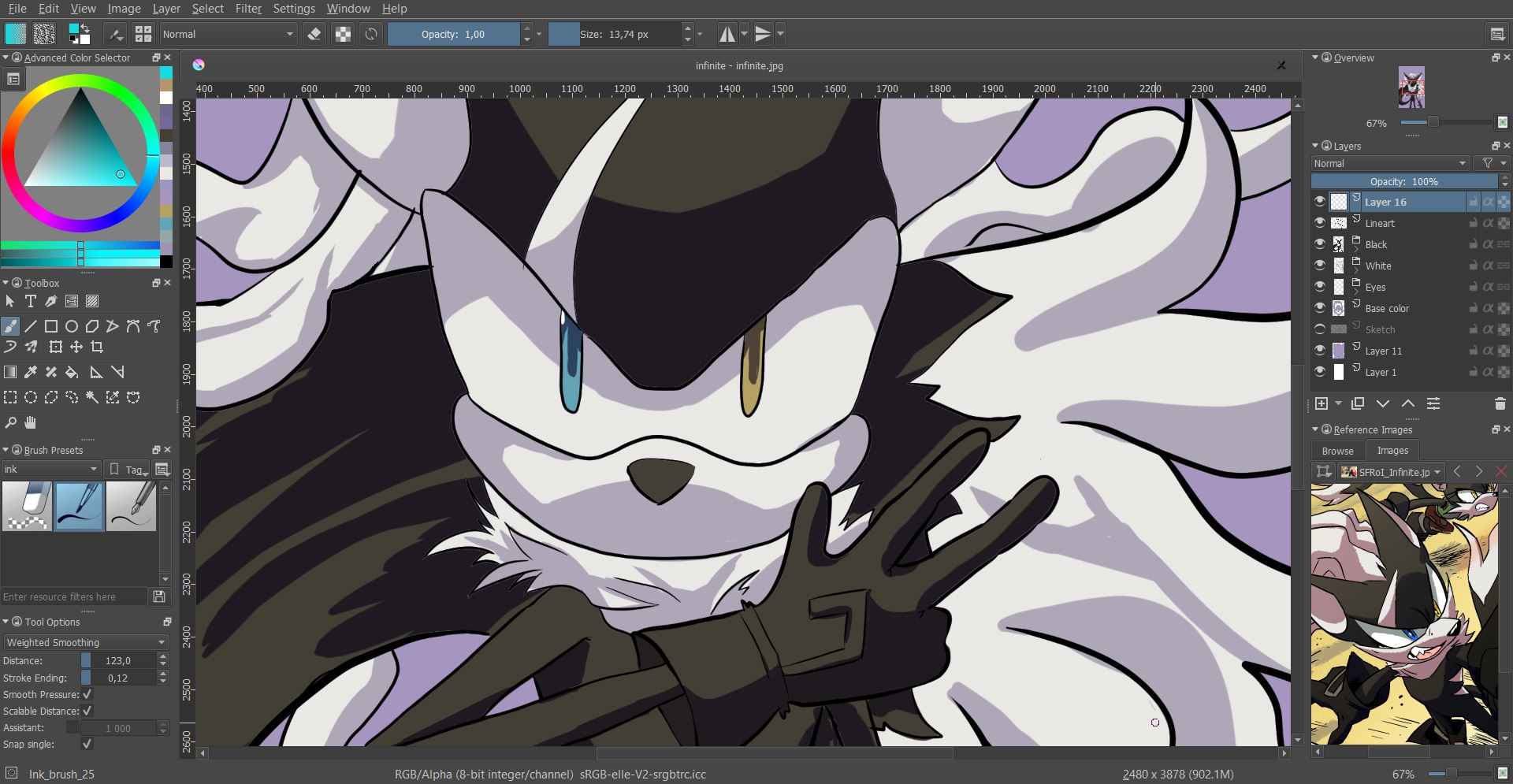The width and height of the screenshot is (1513, 784).
Task: Add new paint layer button
Action: tap(1322, 403)
